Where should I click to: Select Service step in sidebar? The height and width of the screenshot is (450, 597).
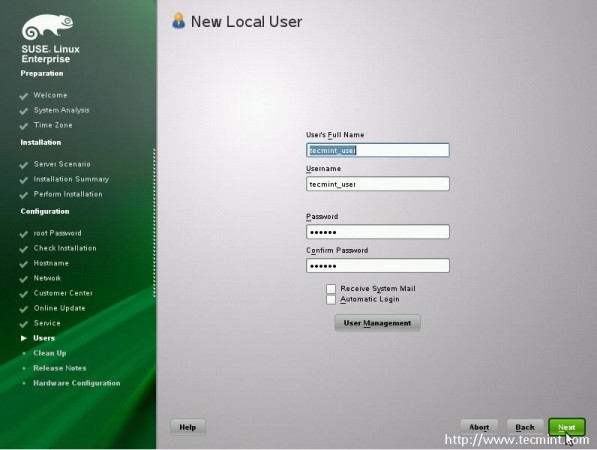pos(47,323)
